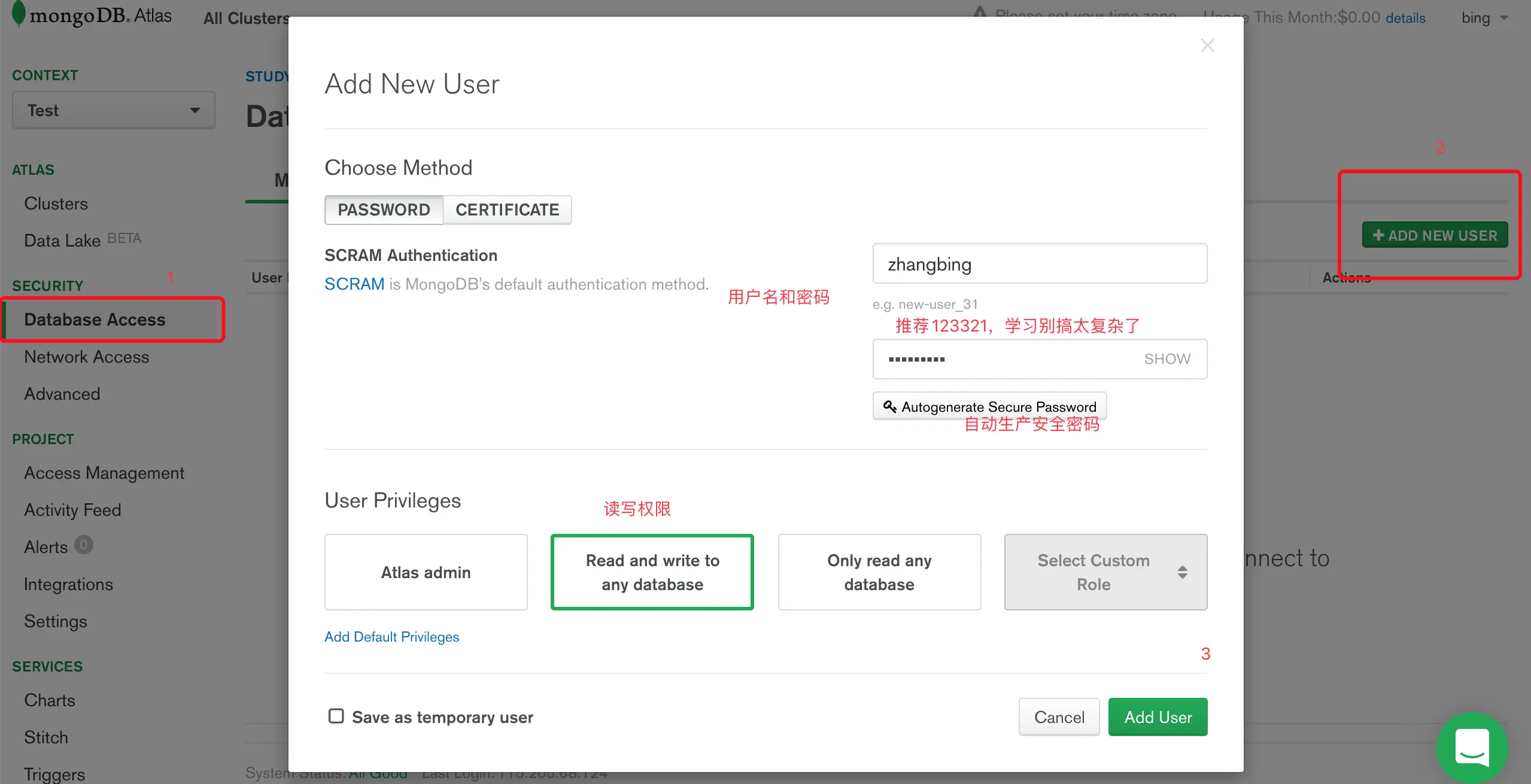Viewport: 1531px width, 784px height.
Task: Go to Clusters in sidebar
Action: (x=56, y=203)
